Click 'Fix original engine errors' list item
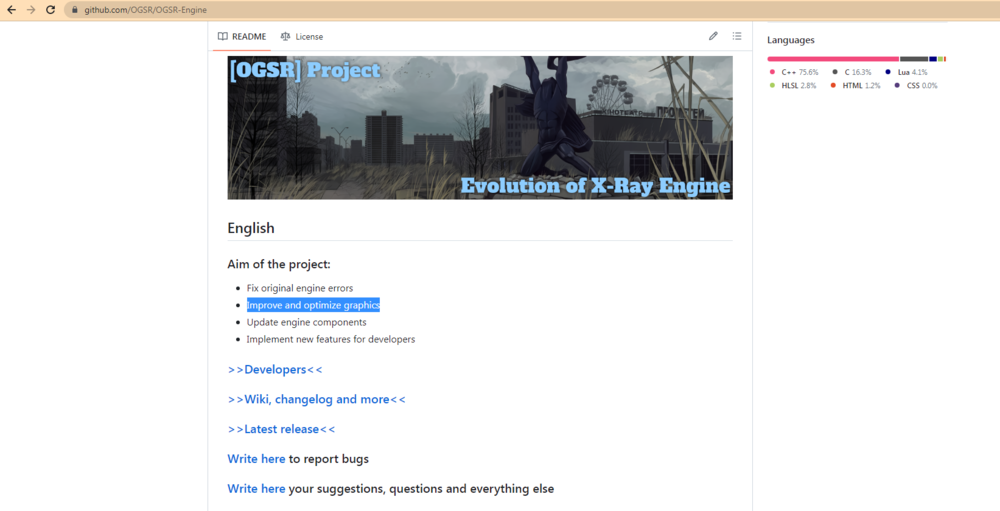The width and height of the screenshot is (1000, 511). coord(300,288)
